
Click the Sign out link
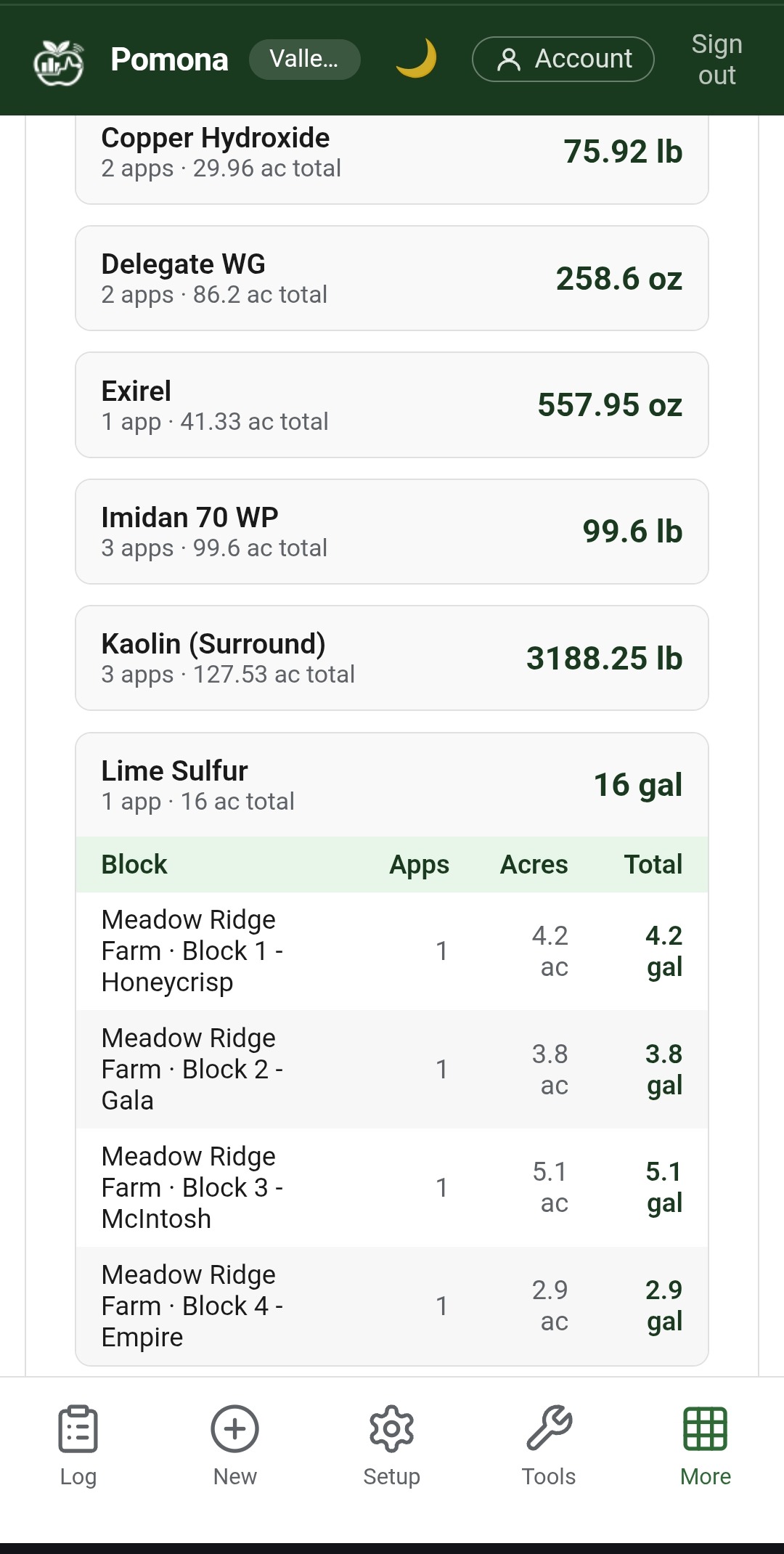tap(716, 60)
